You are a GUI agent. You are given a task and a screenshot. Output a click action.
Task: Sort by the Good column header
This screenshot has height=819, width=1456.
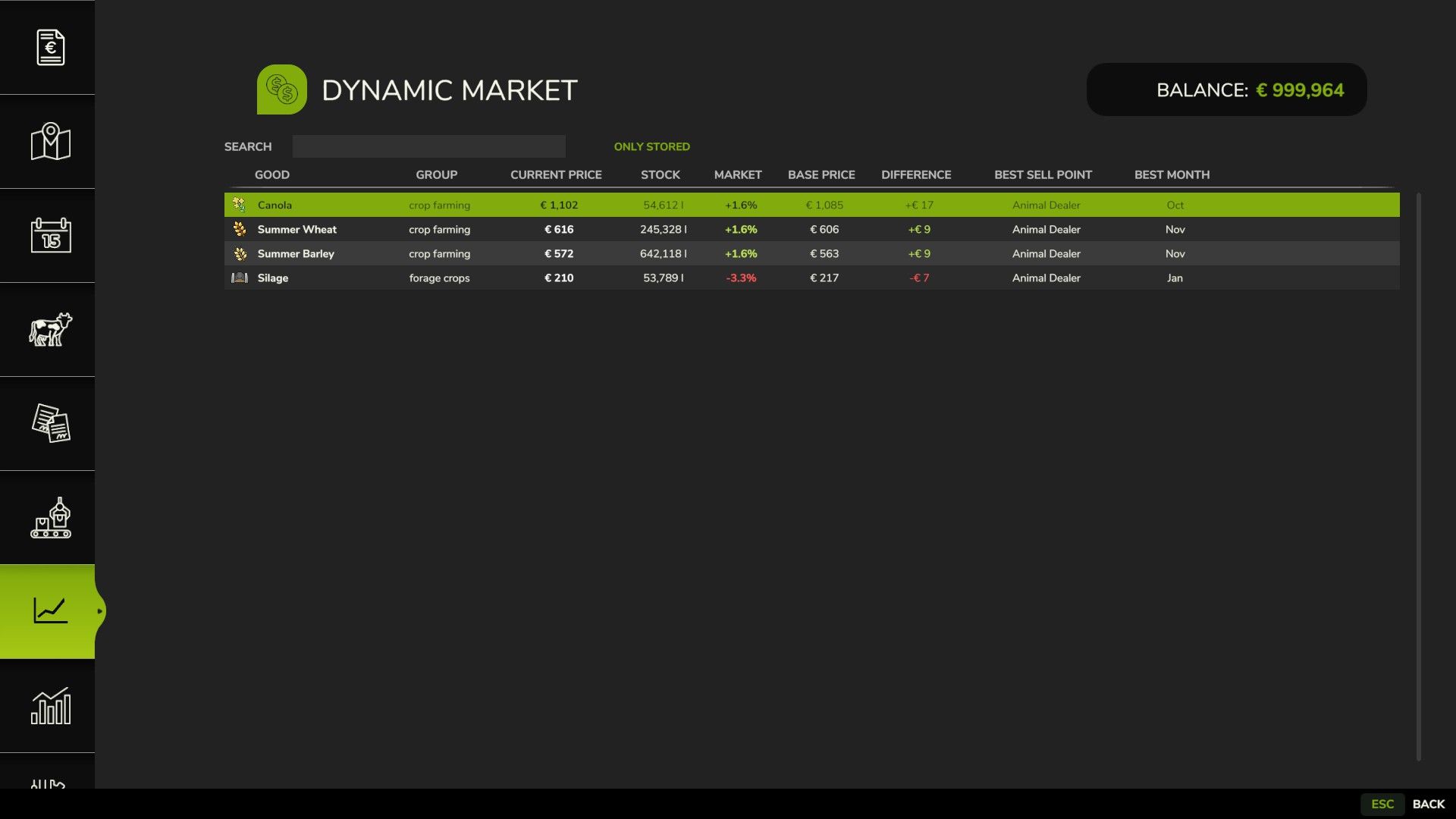tap(272, 174)
